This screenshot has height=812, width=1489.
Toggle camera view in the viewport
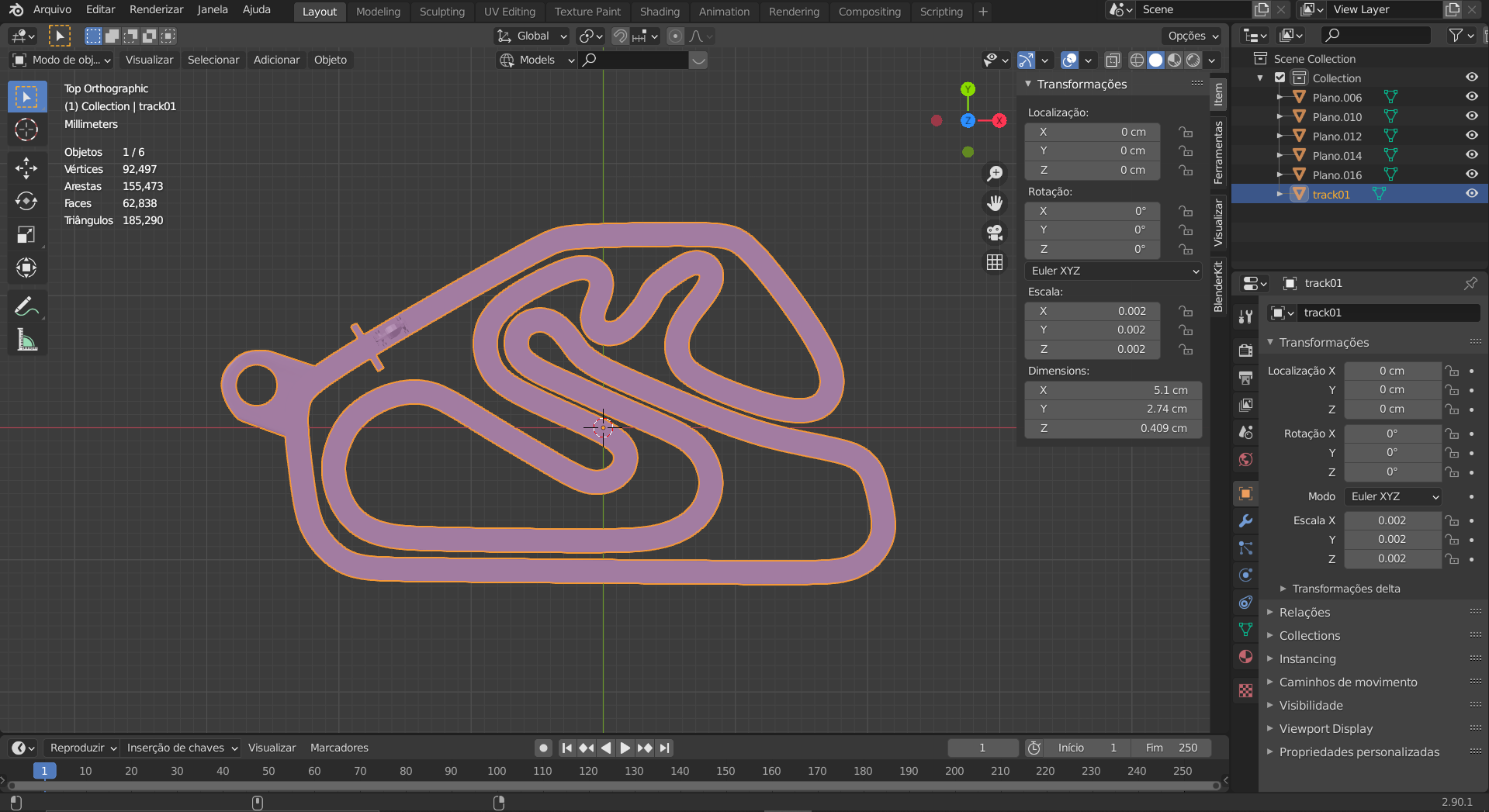994,233
